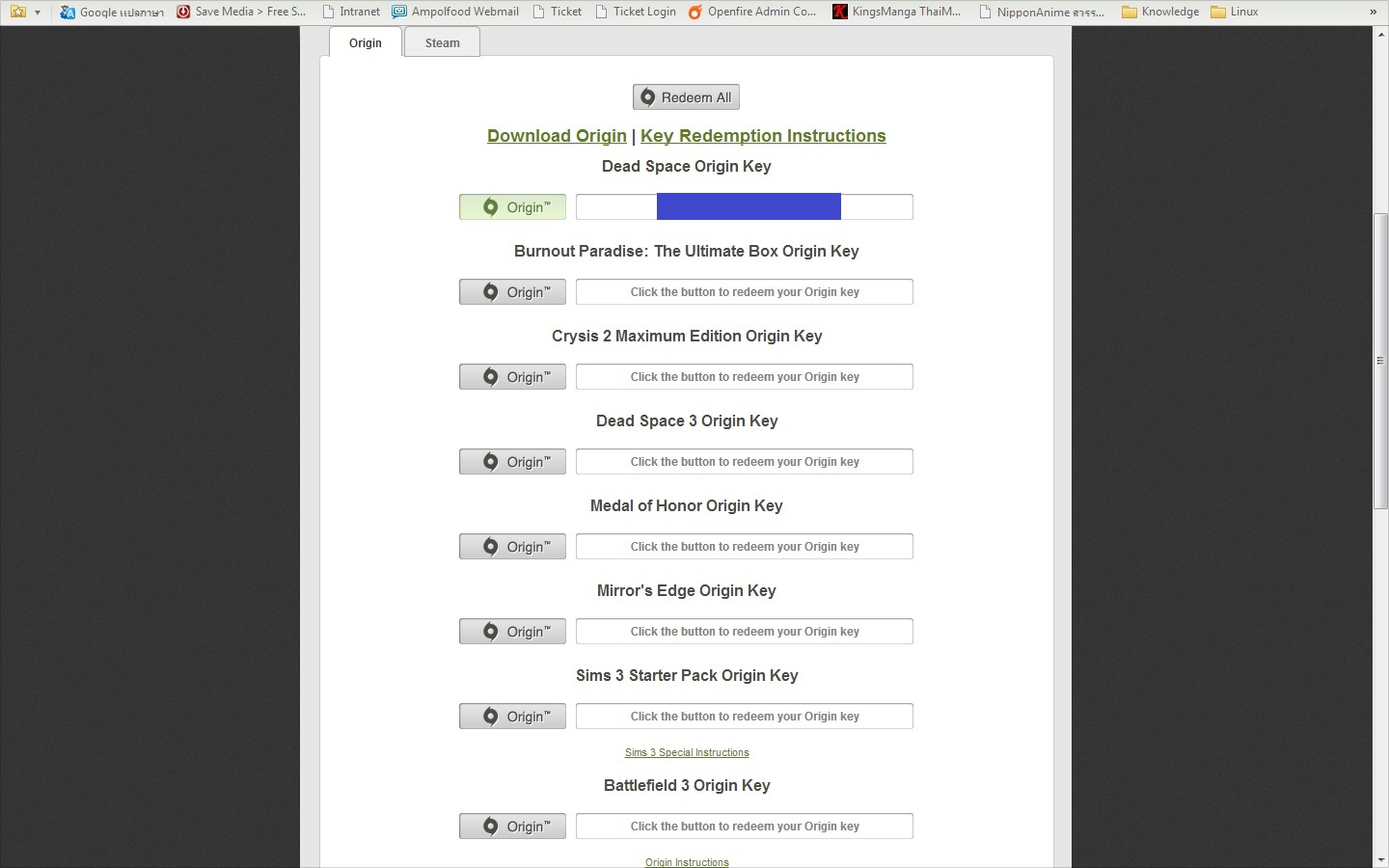Redeem Battlefield 3 via Origin button

(512, 827)
